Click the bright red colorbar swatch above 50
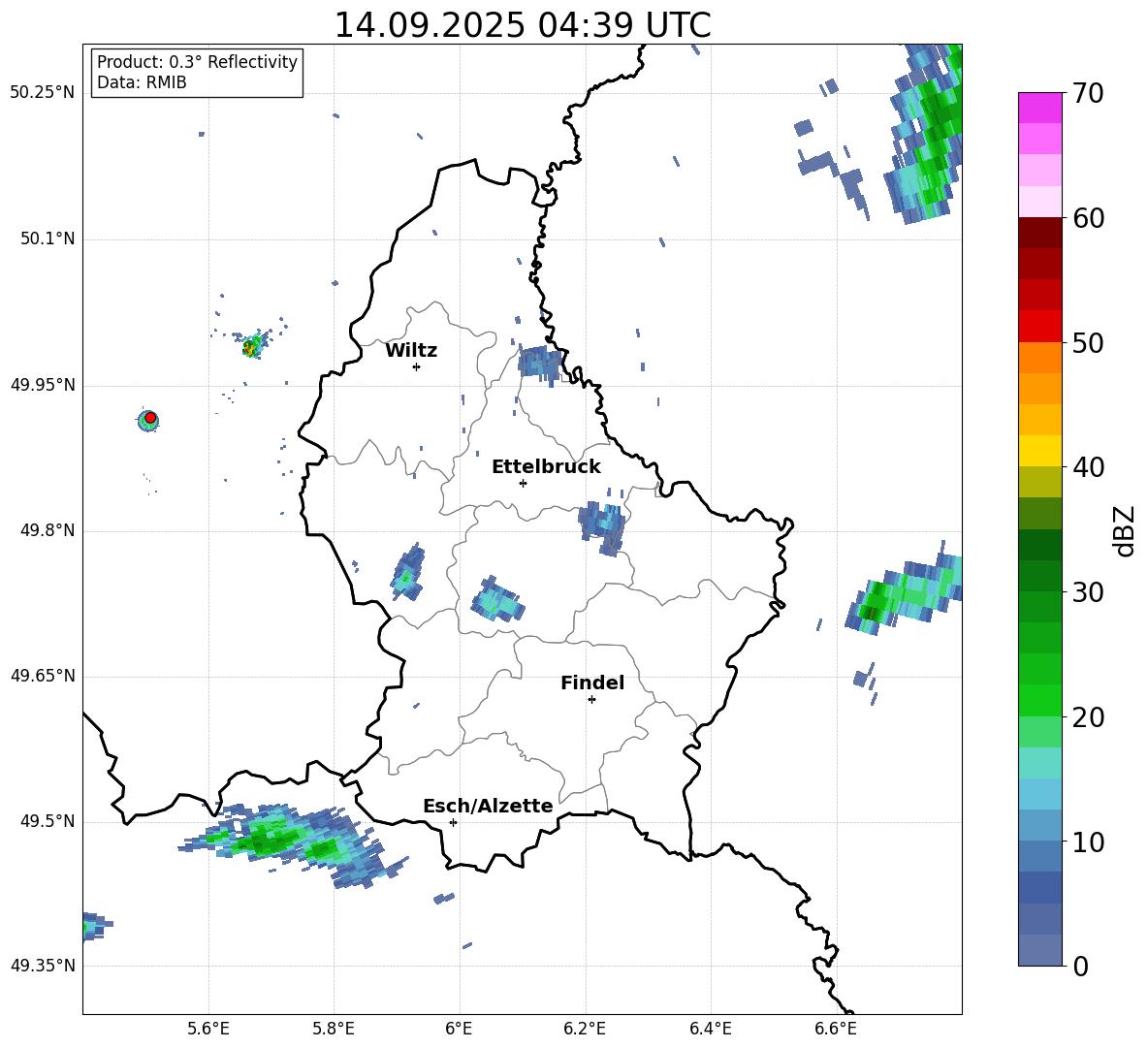Image resolution: width=1148 pixels, height=1048 pixels. [1039, 327]
